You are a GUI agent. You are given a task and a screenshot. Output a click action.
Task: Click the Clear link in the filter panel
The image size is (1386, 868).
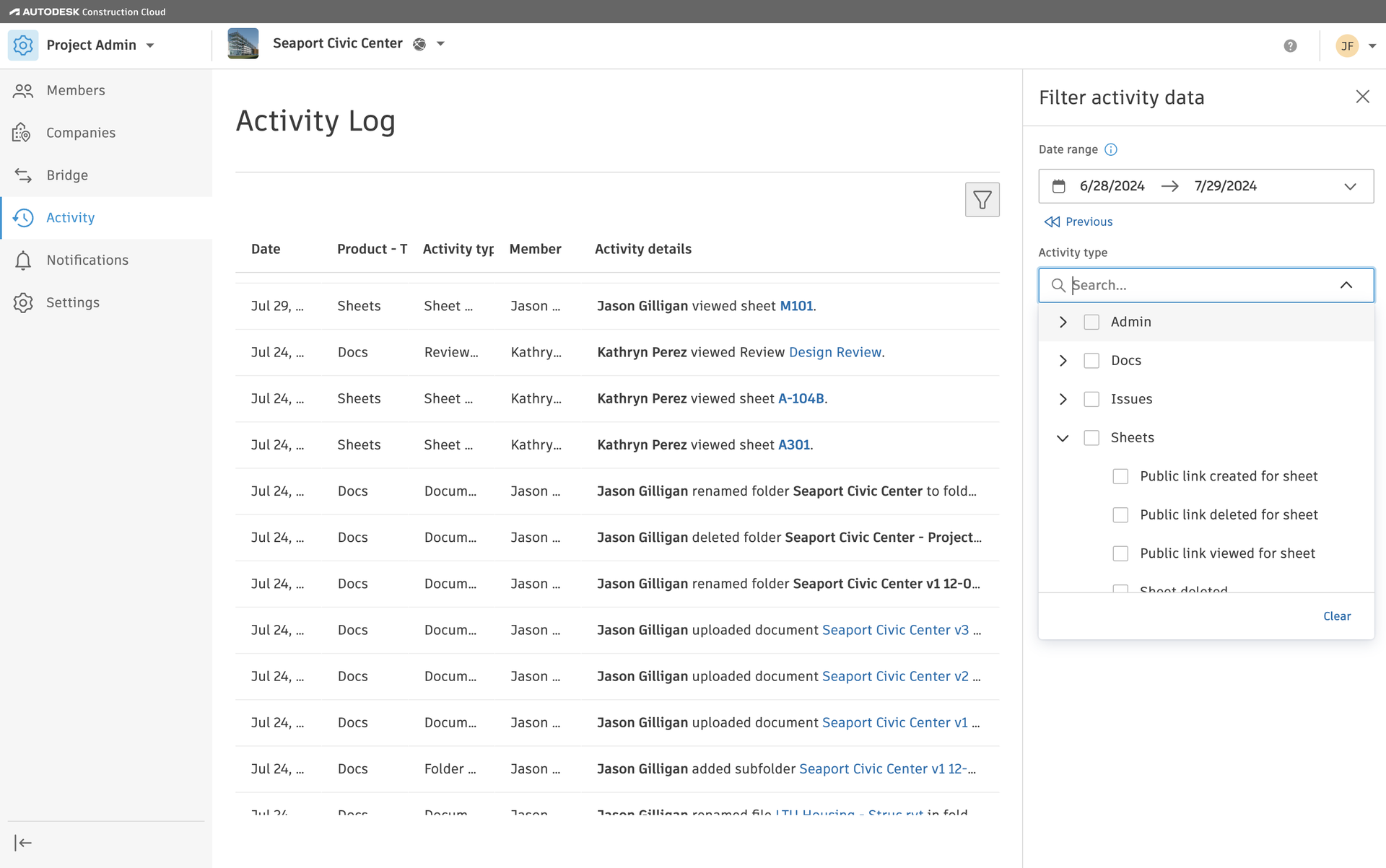tap(1338, 615)
